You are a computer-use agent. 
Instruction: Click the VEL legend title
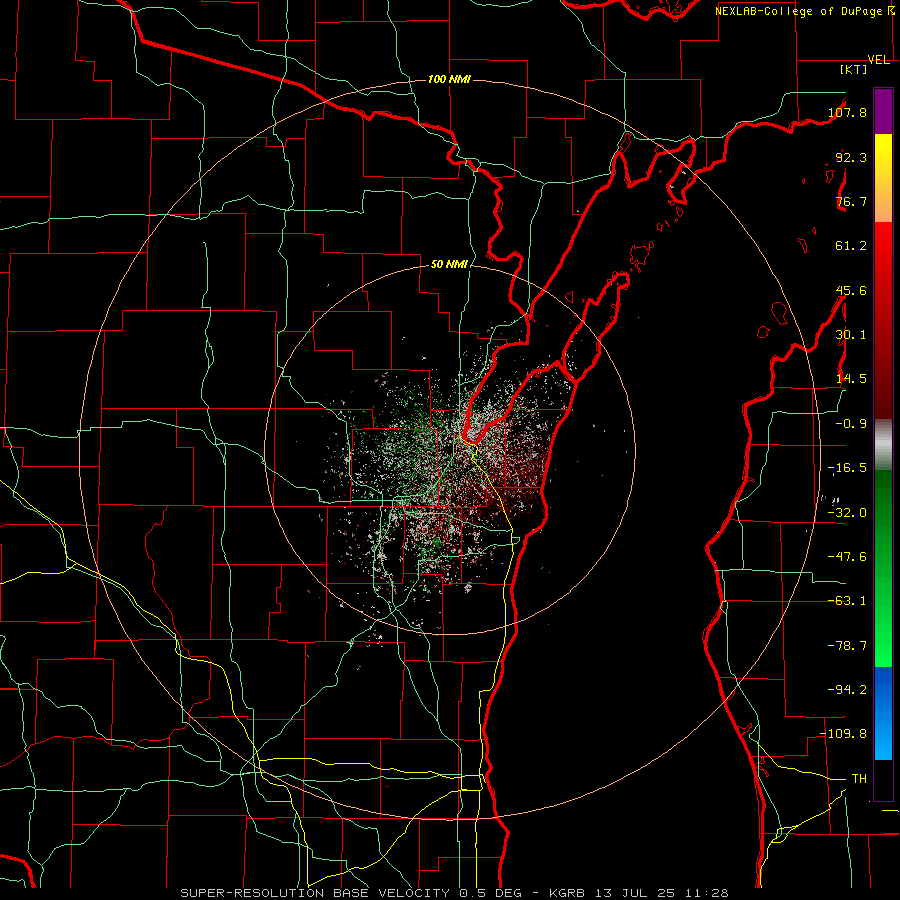click(x=879, y=60)
